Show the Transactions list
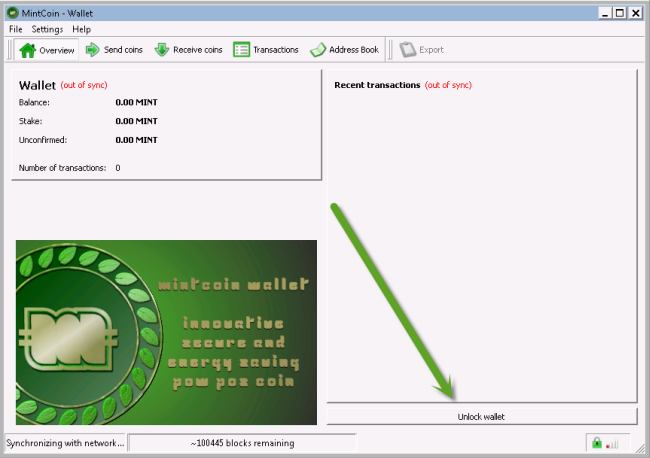This screenshot has width=650, height=458. [266, 50]
